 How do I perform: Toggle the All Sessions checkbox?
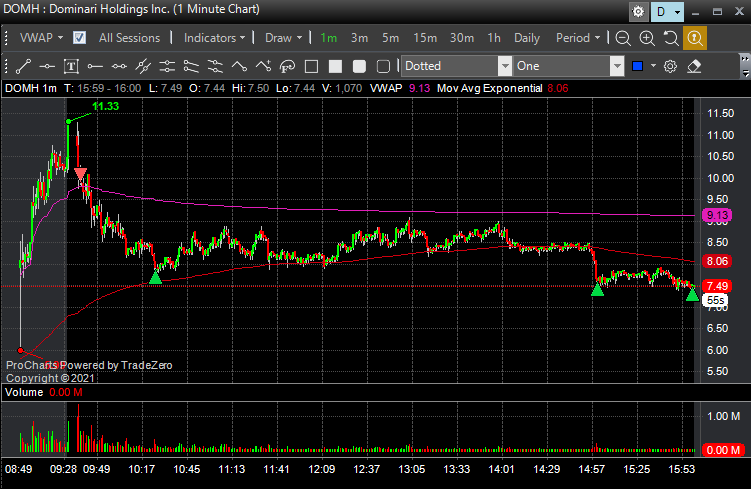point(80,37)
